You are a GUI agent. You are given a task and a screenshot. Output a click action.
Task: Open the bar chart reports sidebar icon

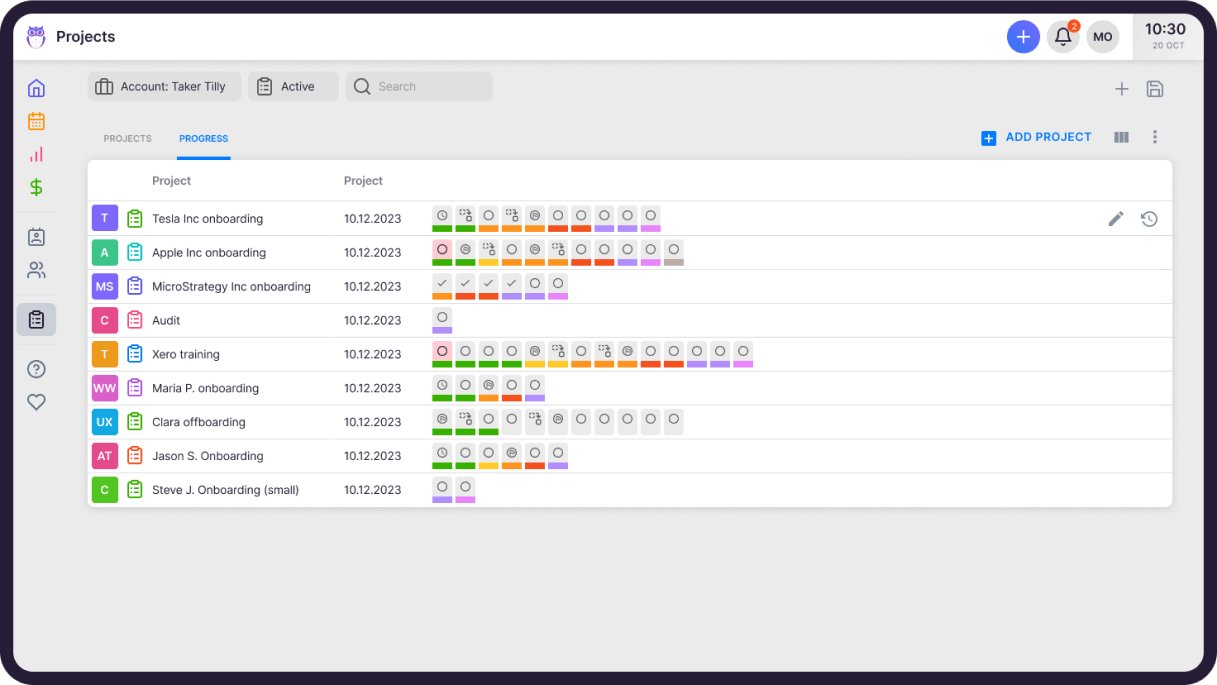(x=36, y=154)
